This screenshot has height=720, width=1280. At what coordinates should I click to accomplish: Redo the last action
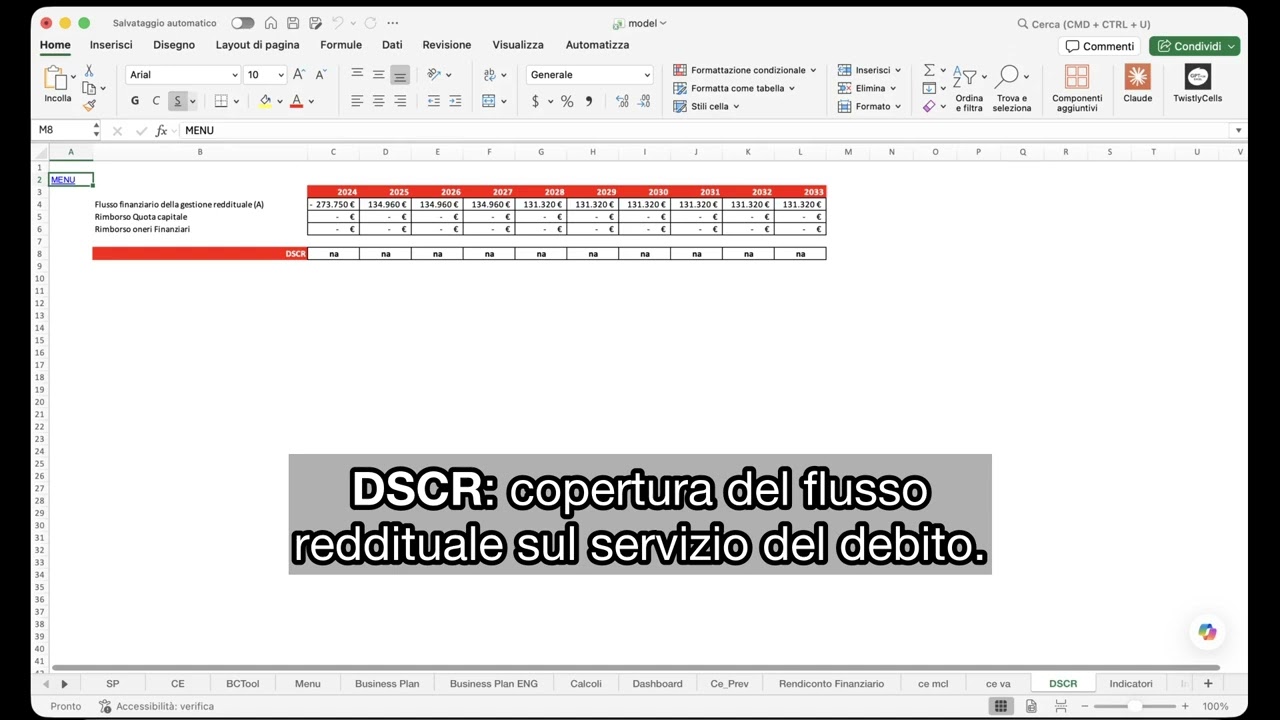[370, 23]
